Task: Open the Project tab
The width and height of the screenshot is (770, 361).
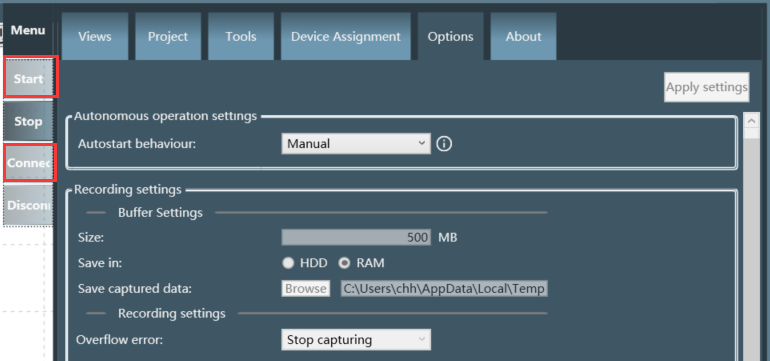Action: coord(168,36)
